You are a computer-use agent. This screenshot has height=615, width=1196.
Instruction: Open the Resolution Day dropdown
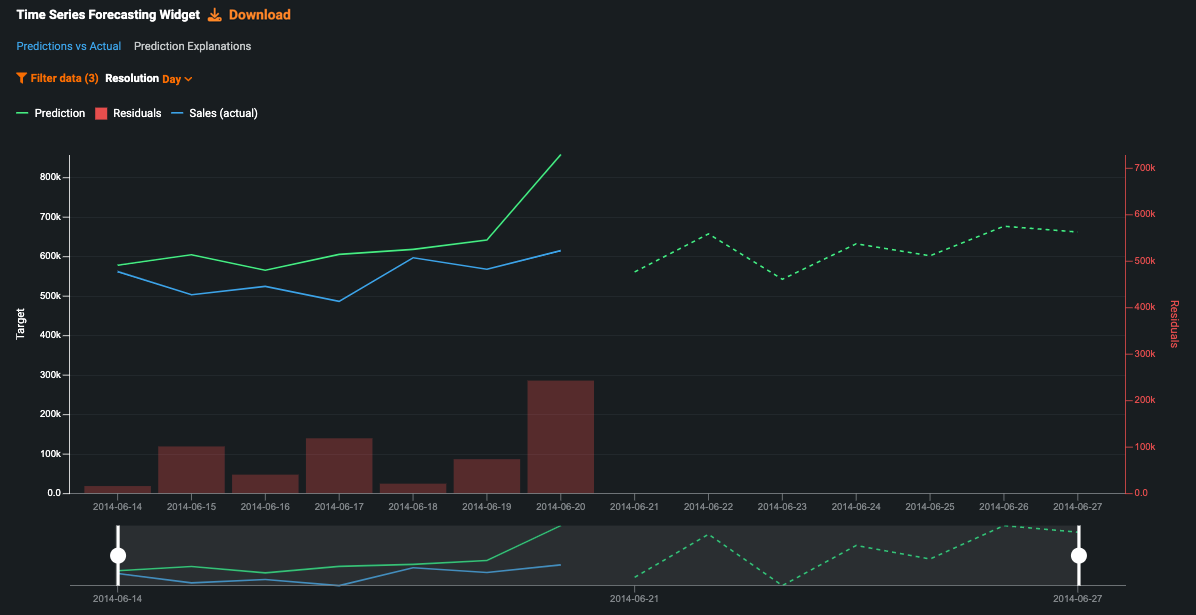[172, 79]
